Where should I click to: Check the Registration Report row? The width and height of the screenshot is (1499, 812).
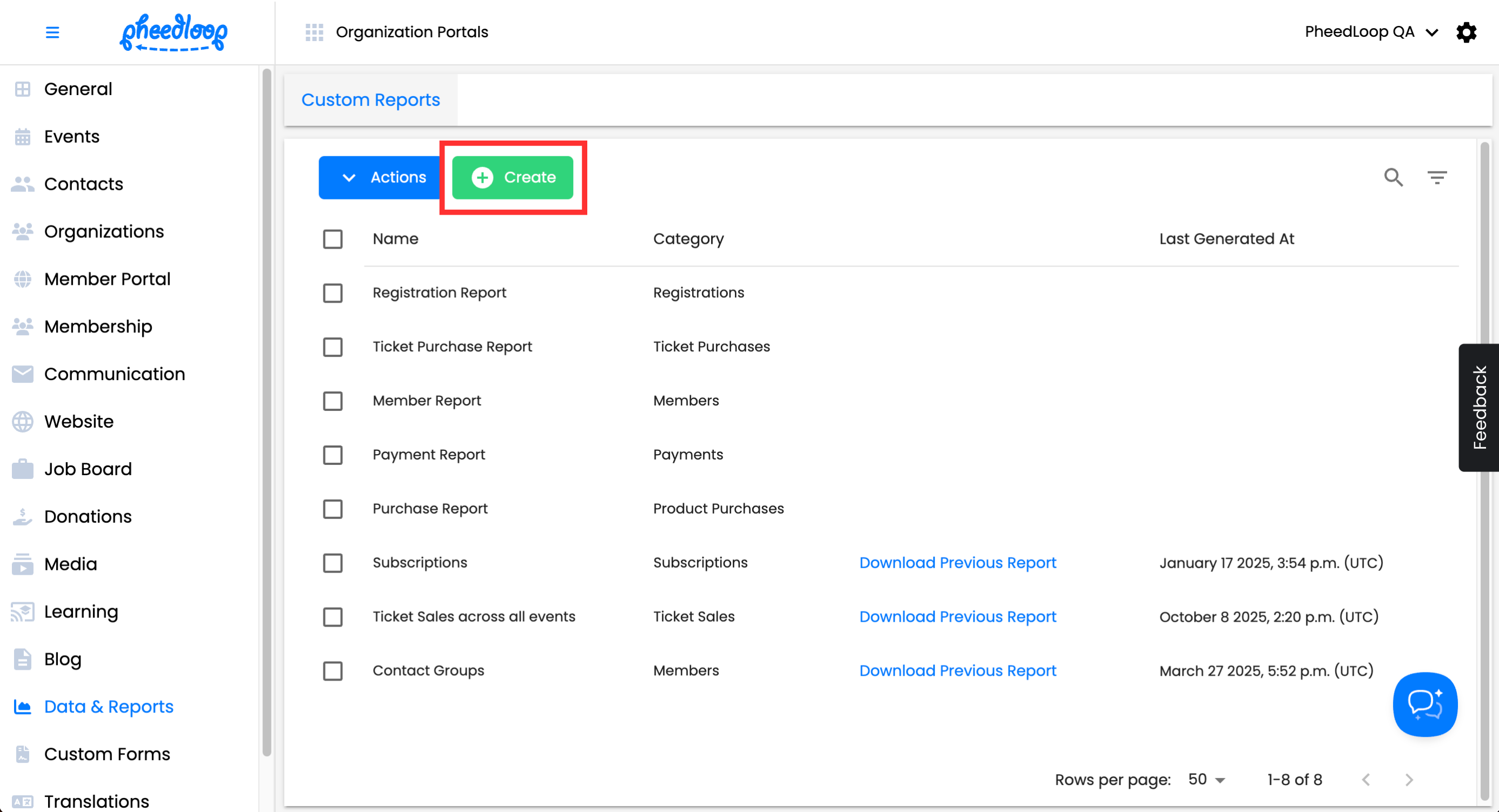333,292
